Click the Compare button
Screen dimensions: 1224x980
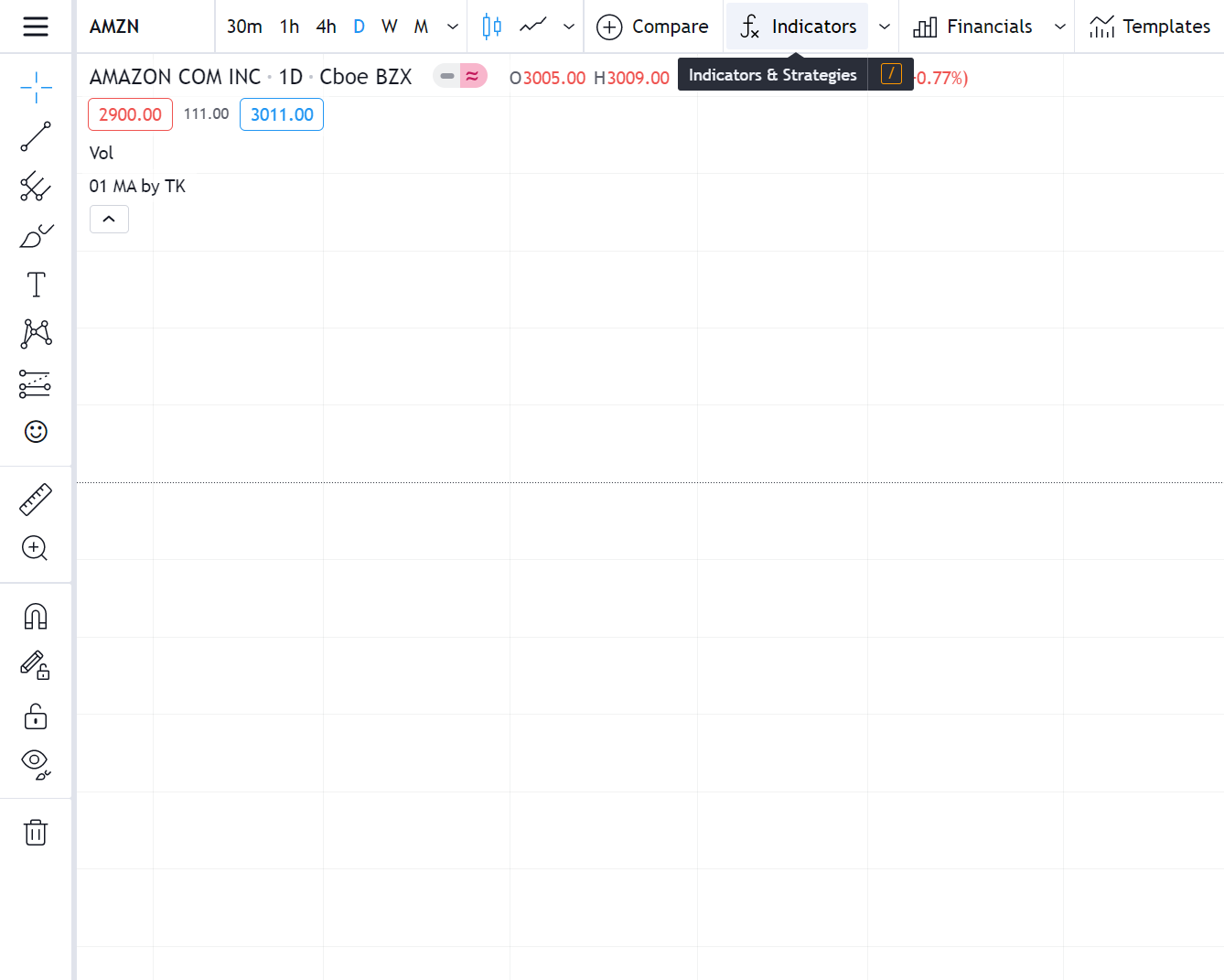(652, 27)
